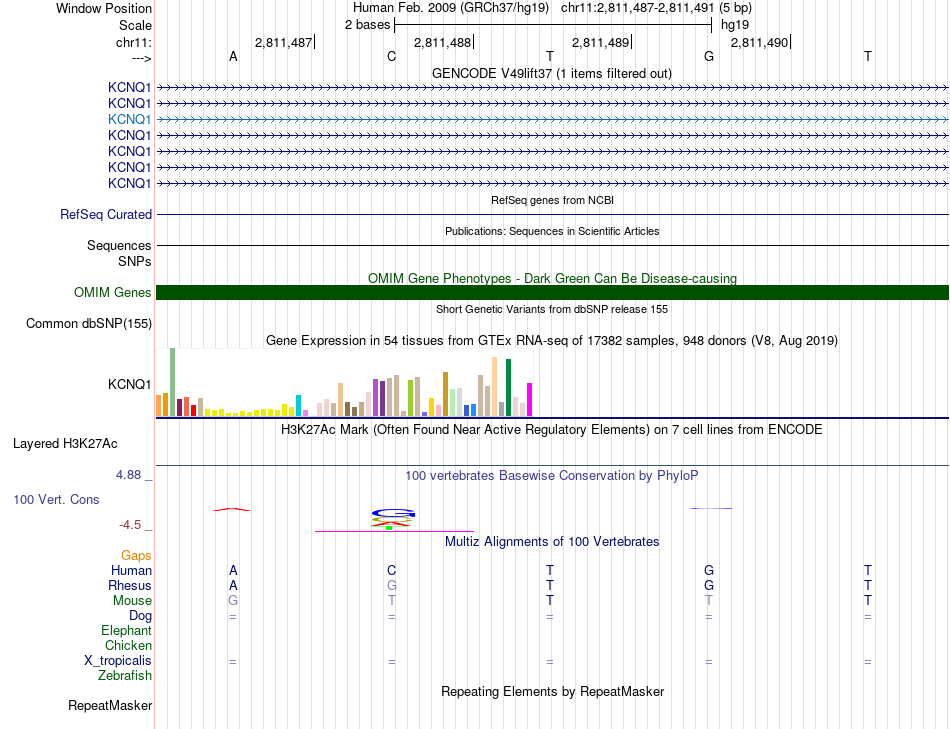
Task: Click the Elephant species label
Action: point(126,631)
